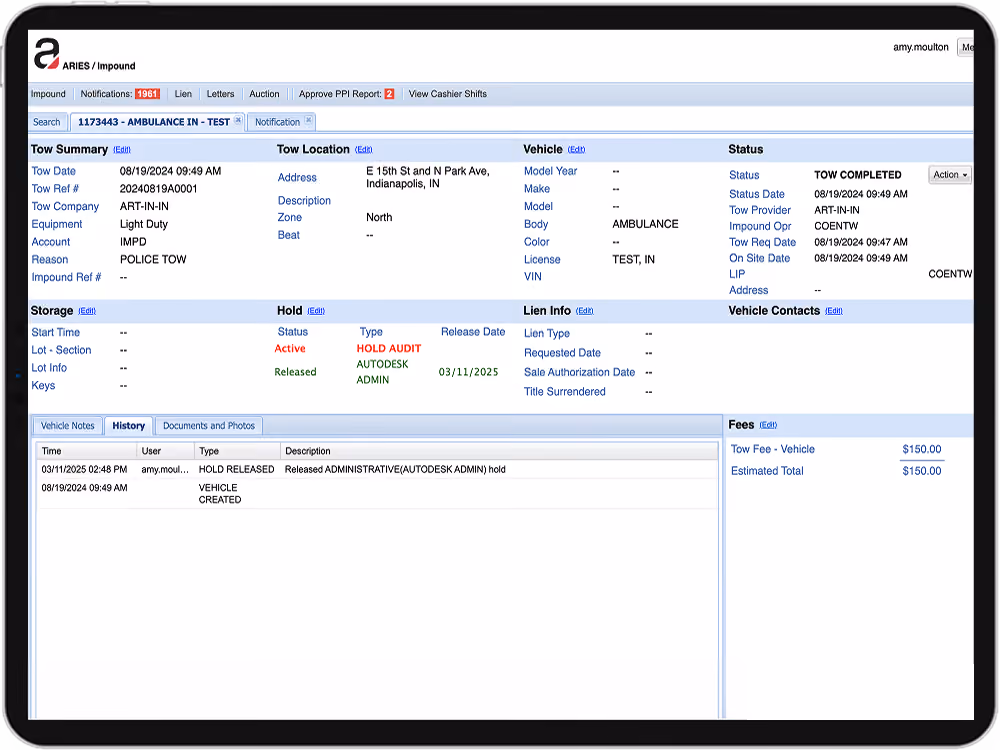Viewport: 1000px width, 750px height.
Task: Click the On Site Date label
Action: click(x=760, y=258)
